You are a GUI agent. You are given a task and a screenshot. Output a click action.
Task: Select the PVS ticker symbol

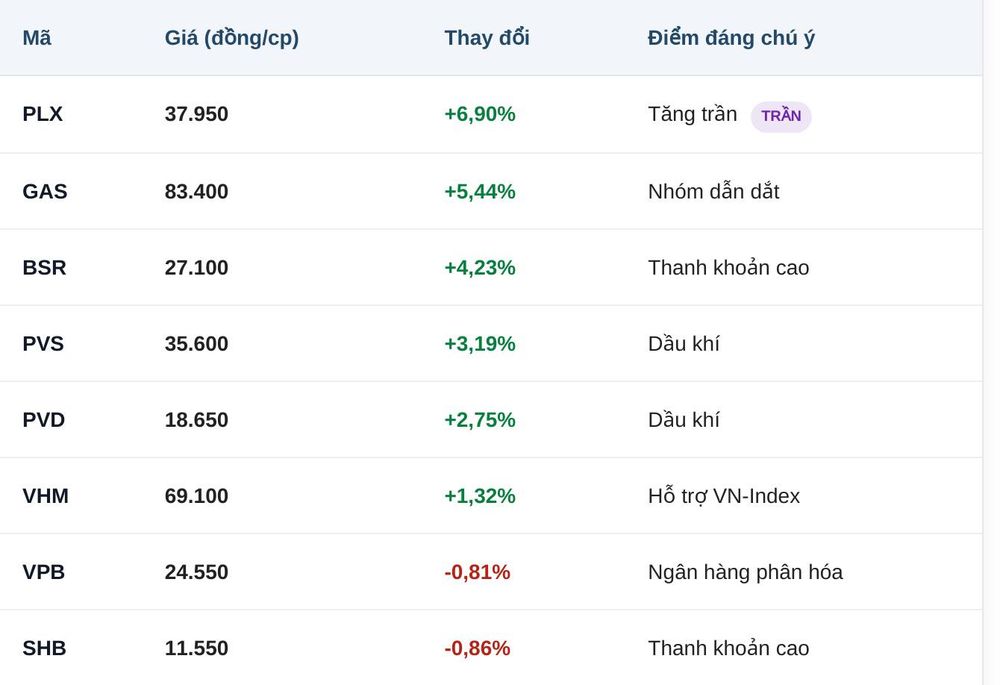43,344
